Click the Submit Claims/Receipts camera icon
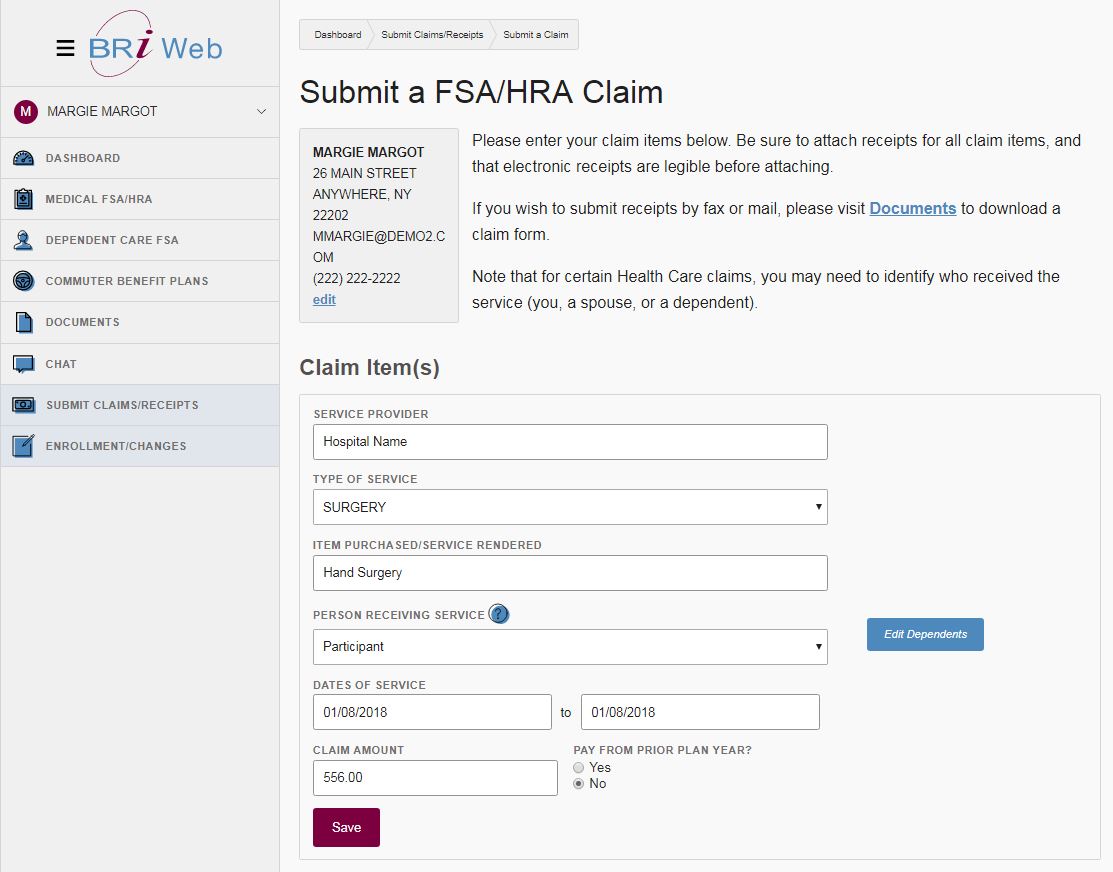The width and height of the screenshot is (1113, 872). (25, 404)
